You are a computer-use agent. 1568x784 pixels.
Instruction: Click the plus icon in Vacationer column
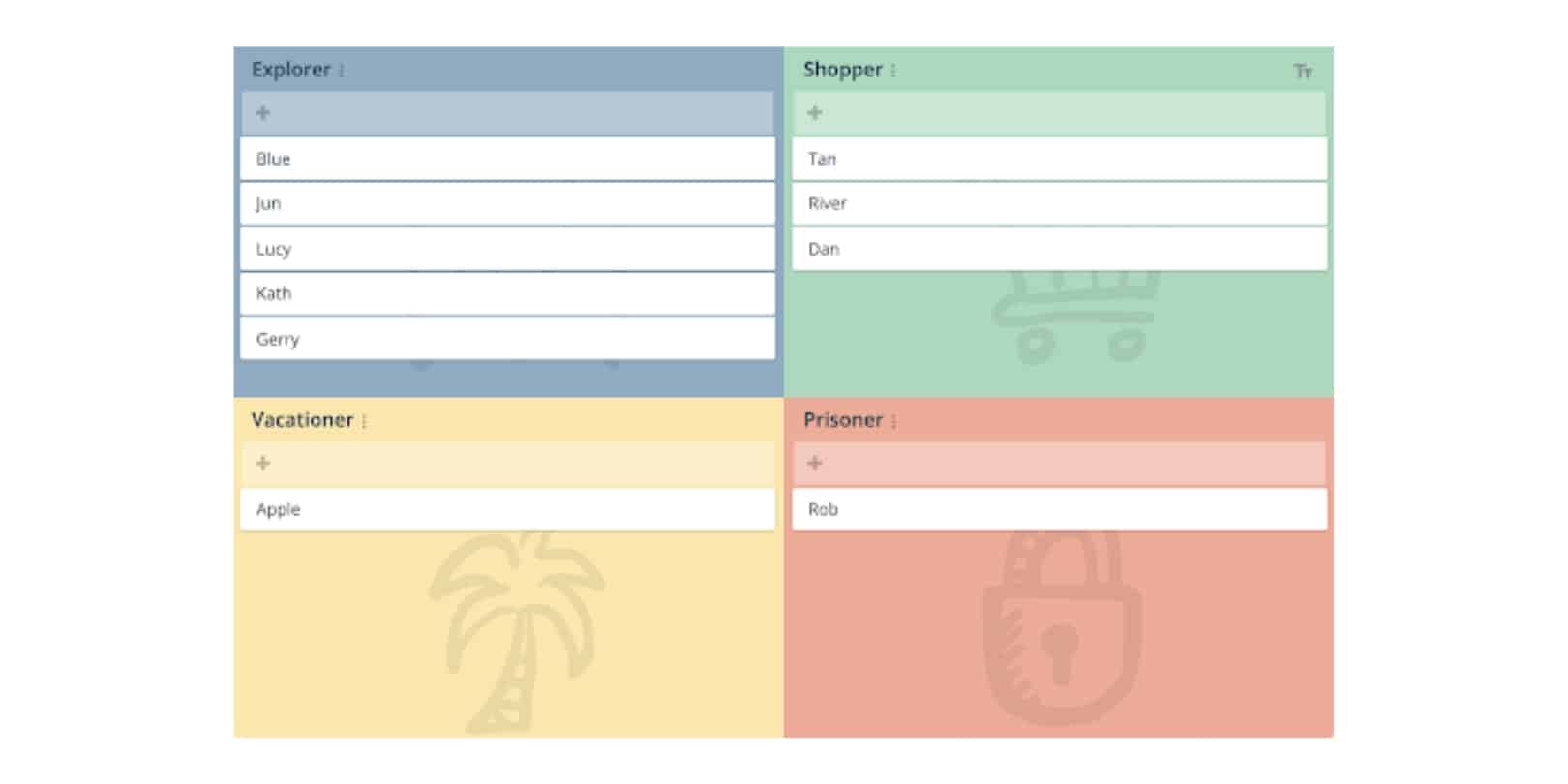[262, 464]
